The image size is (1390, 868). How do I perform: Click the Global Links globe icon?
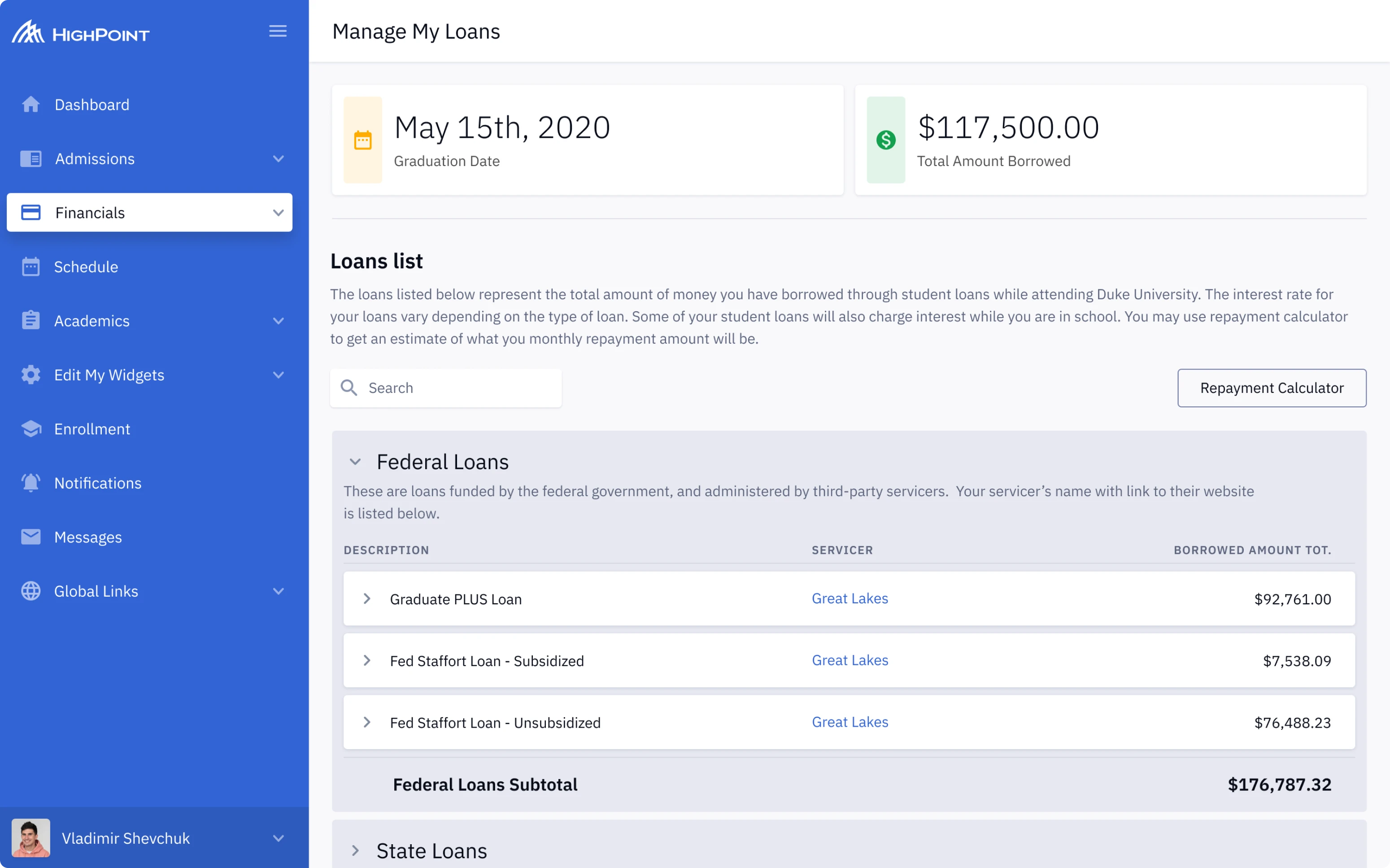point(31,591)
